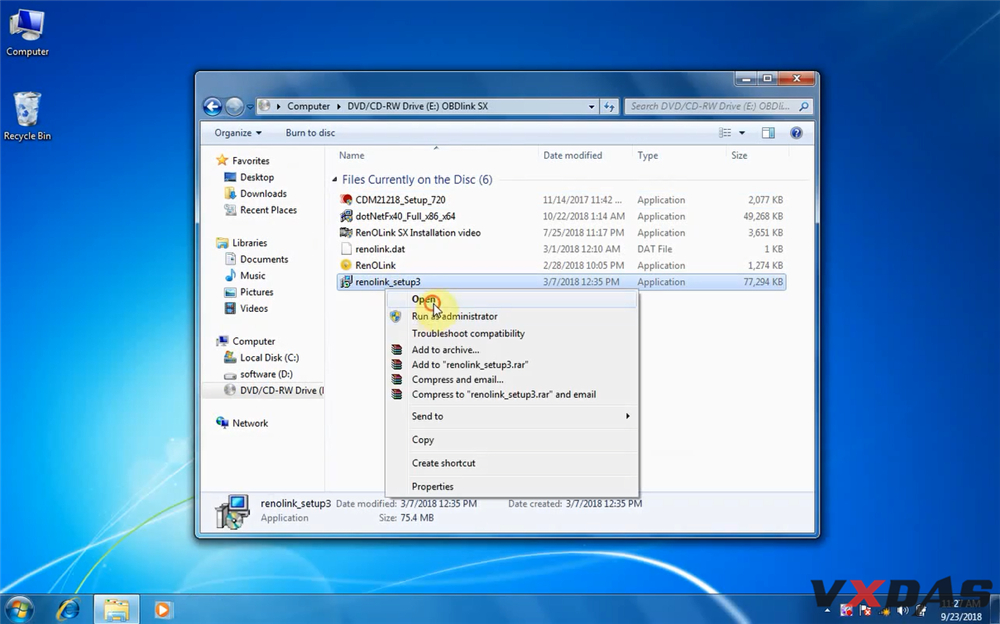Expand the Send to submenu
The height and width of the screenshot is (624, 1000).
(511, 416)
